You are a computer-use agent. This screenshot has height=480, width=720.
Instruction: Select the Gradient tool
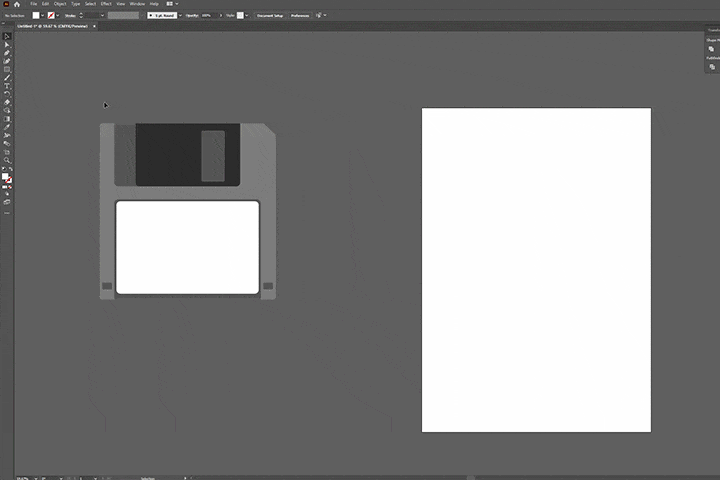pos(7,119)
